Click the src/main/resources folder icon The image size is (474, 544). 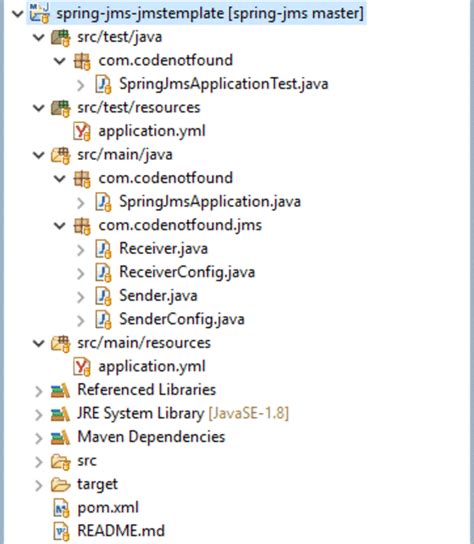point(60,344)
